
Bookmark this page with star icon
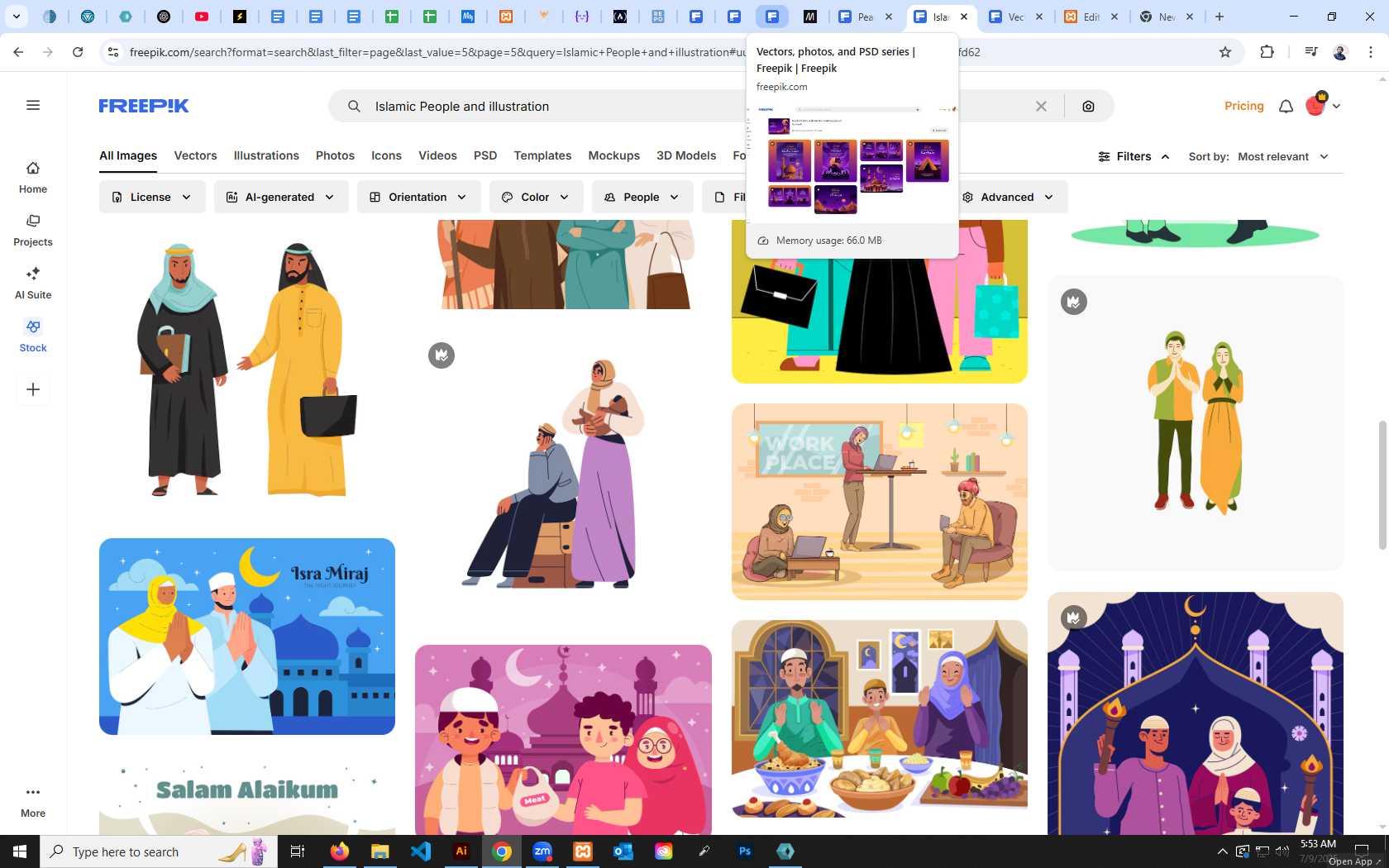1225,52
